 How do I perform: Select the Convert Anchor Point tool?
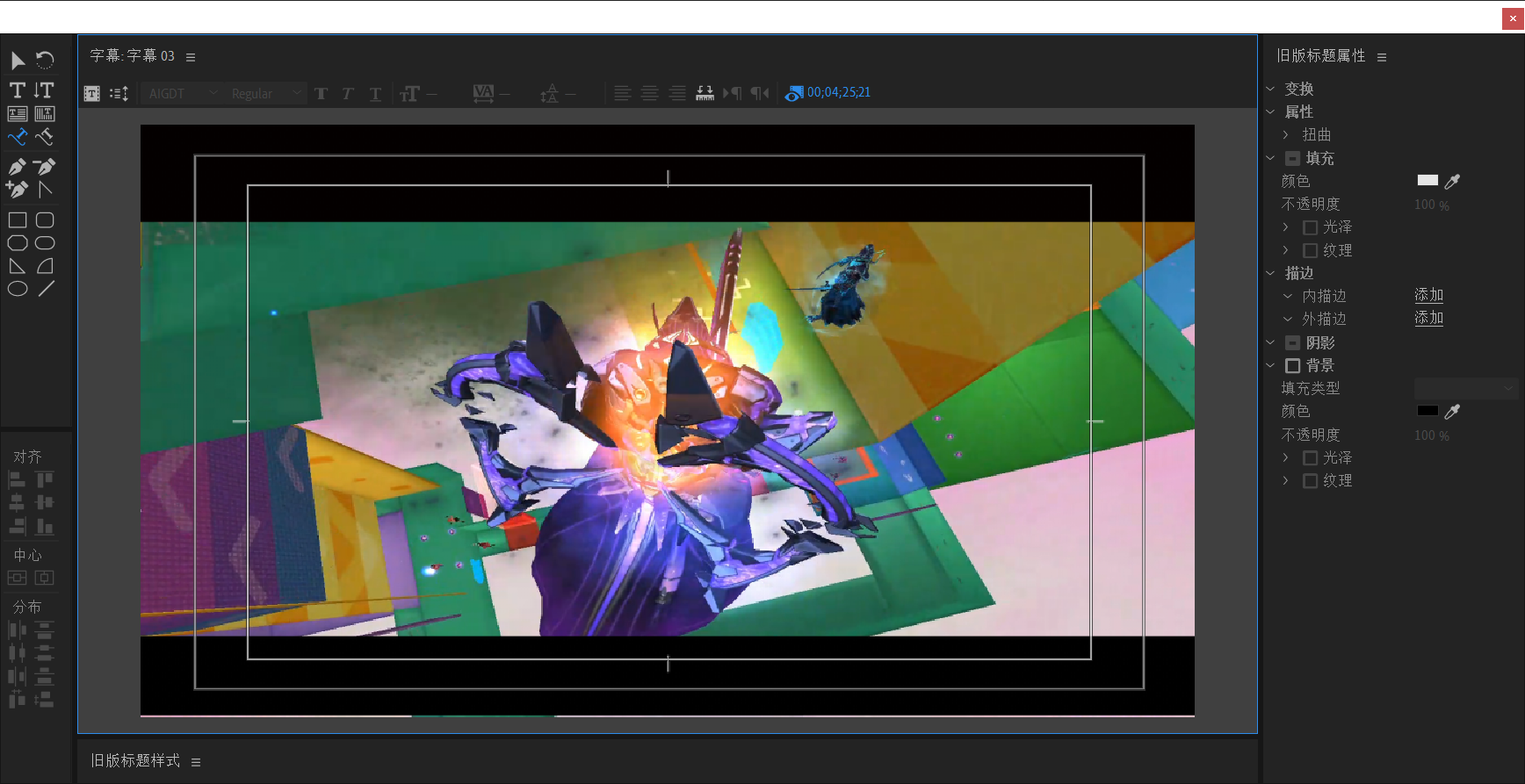(45, 189)
